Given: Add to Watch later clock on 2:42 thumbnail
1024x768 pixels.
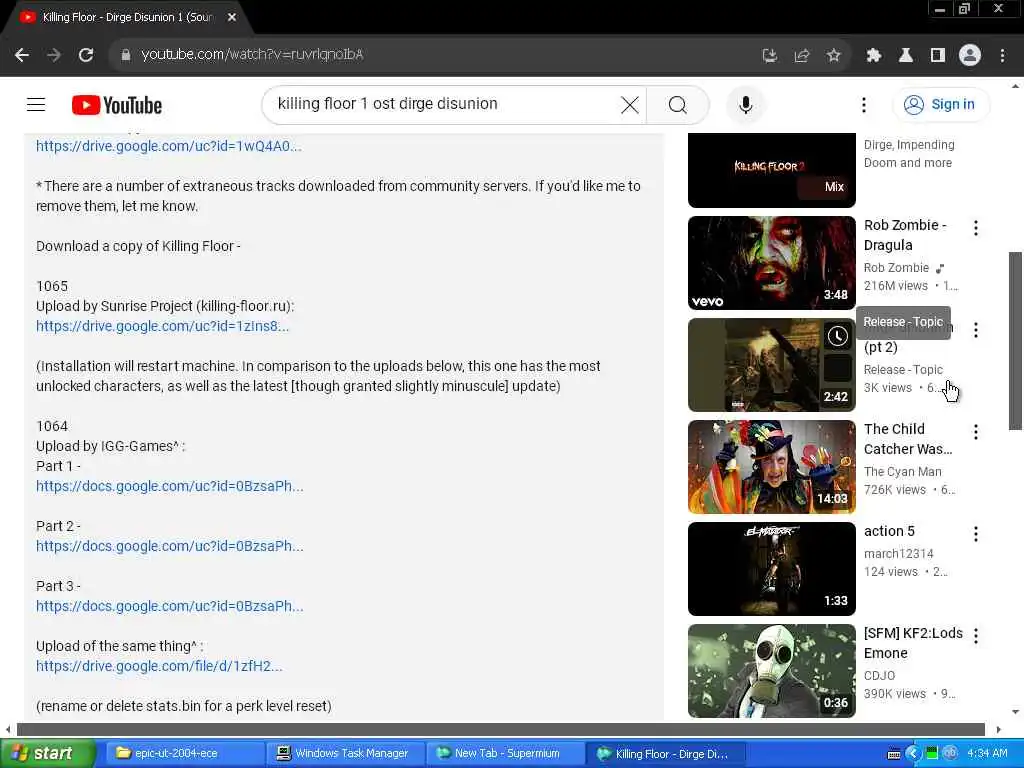Looking at the screenshot, I should pos(837,336).
